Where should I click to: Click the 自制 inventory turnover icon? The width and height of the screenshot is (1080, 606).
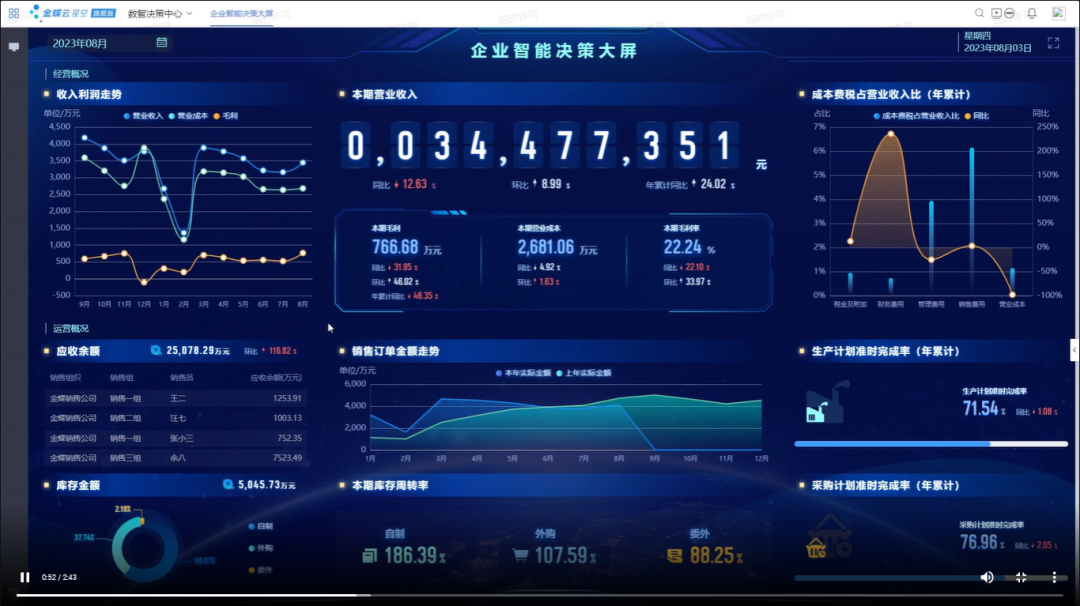370,555
